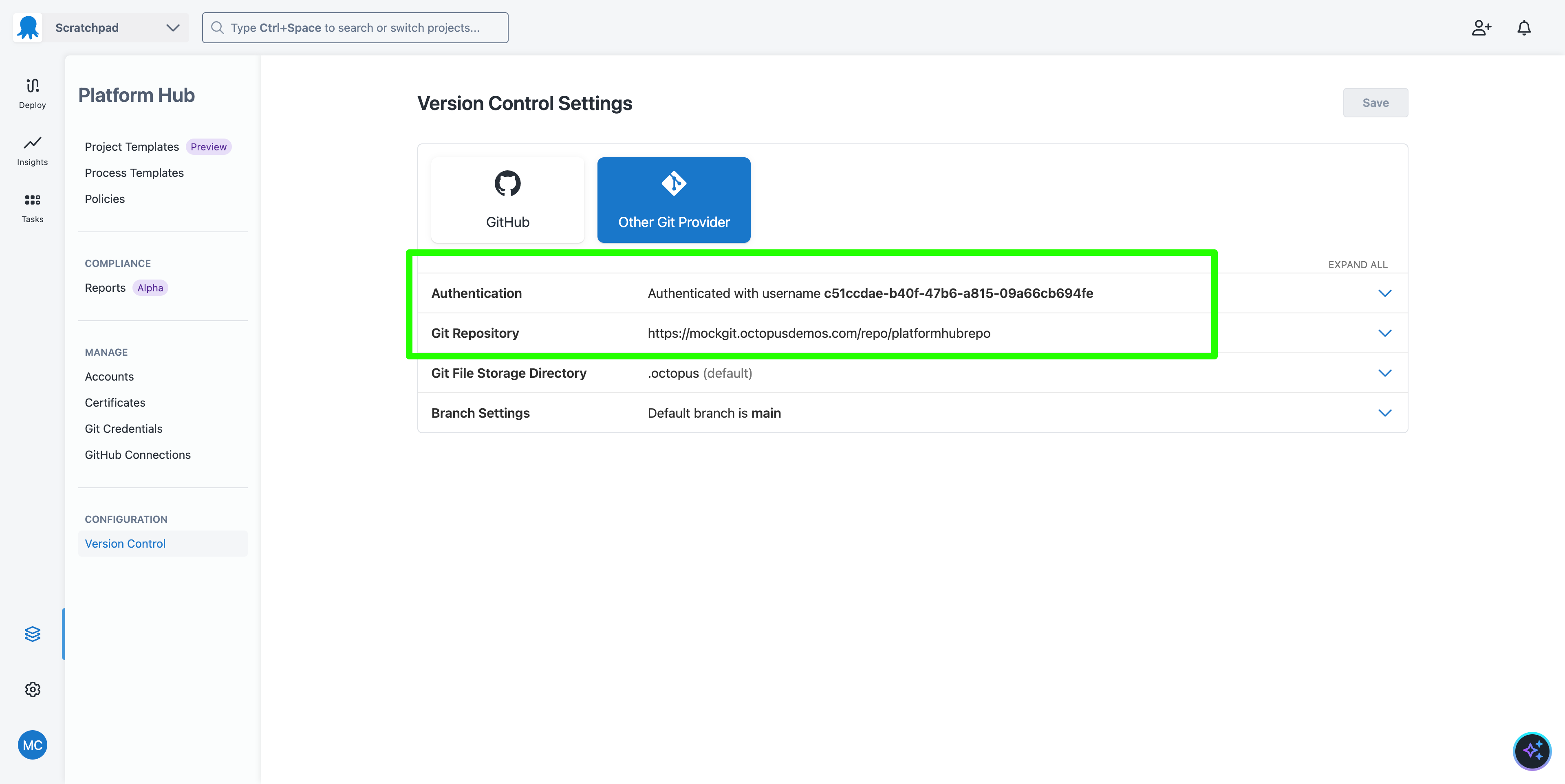Viewport: 1565px width, 784px height.
Task: Expand the Git File Storage Directory chevron
Action: coord(1384,373)
